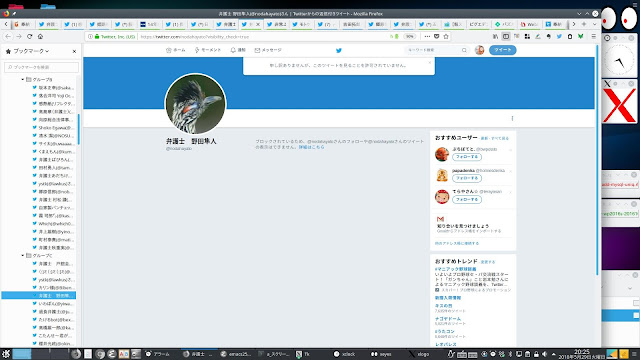List all tabs dropdown arrow

[594, 24]
